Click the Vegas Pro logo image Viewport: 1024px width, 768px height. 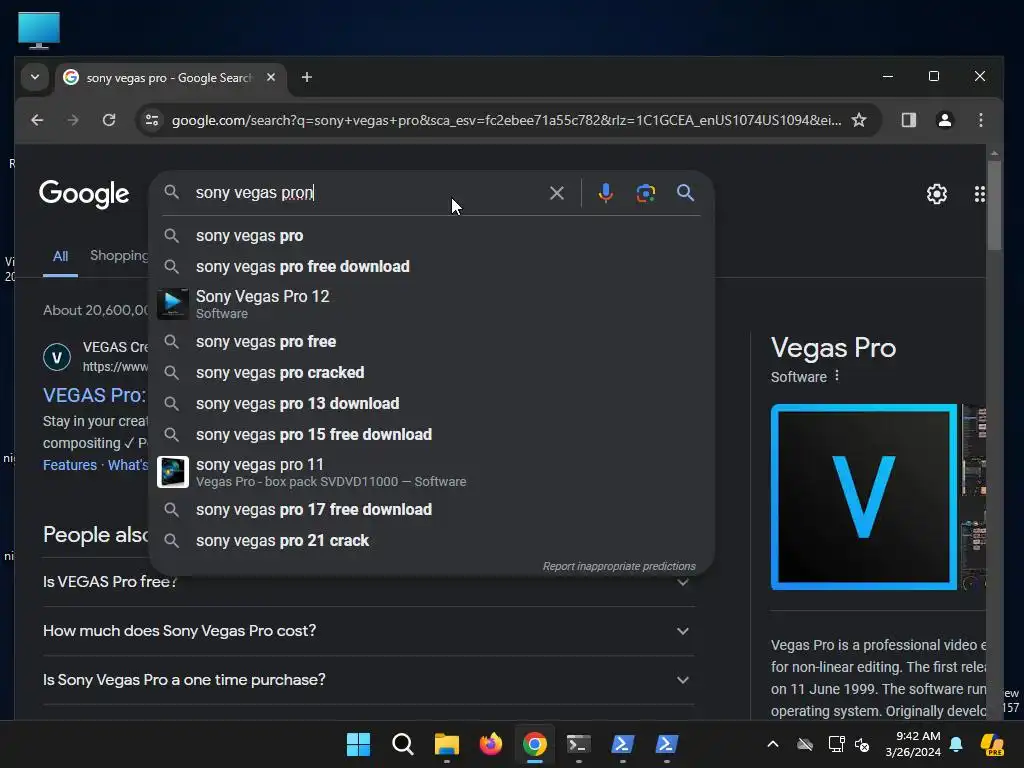tap(863, 497)
